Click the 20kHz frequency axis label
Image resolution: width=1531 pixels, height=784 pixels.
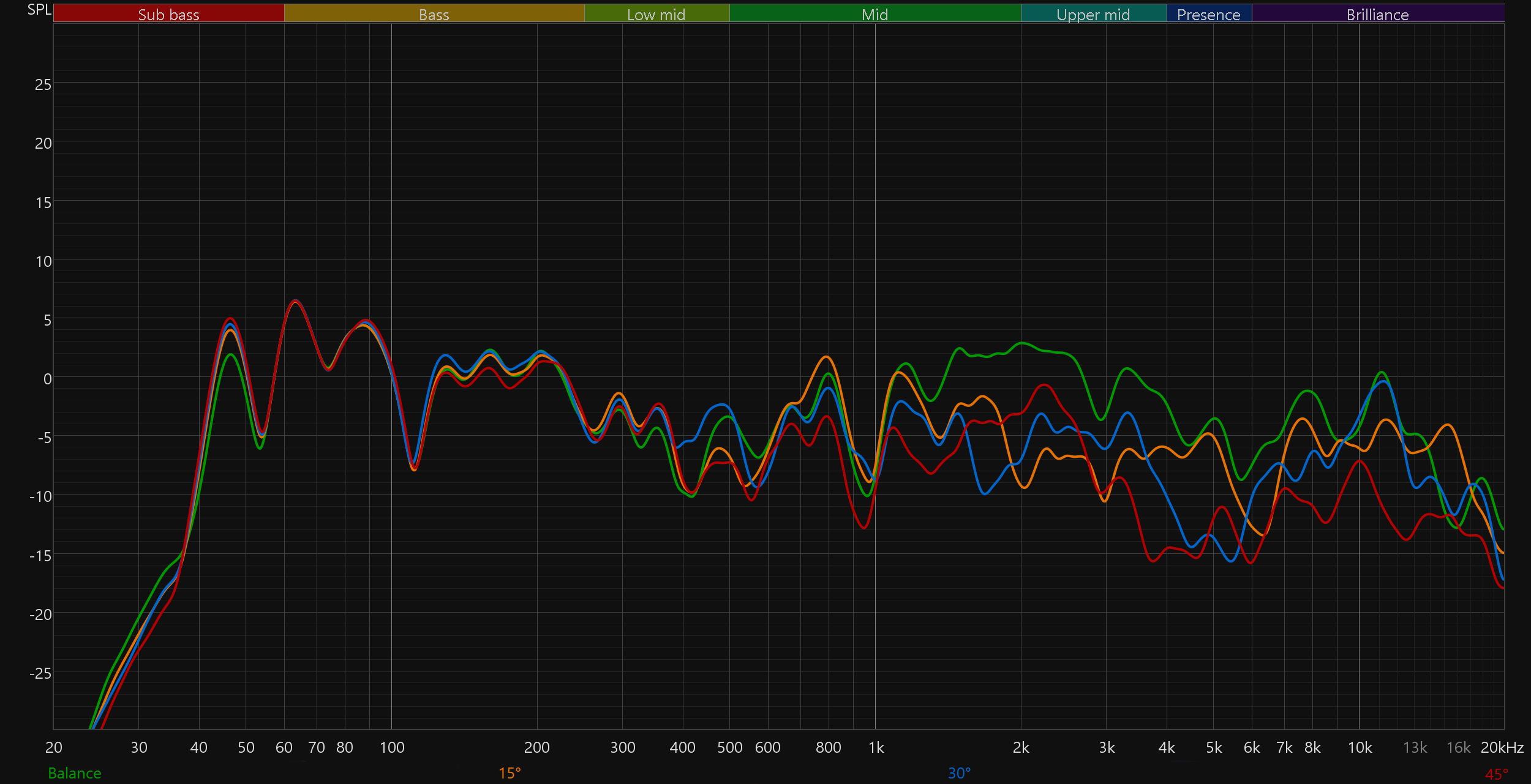(x=1502, y=748)
